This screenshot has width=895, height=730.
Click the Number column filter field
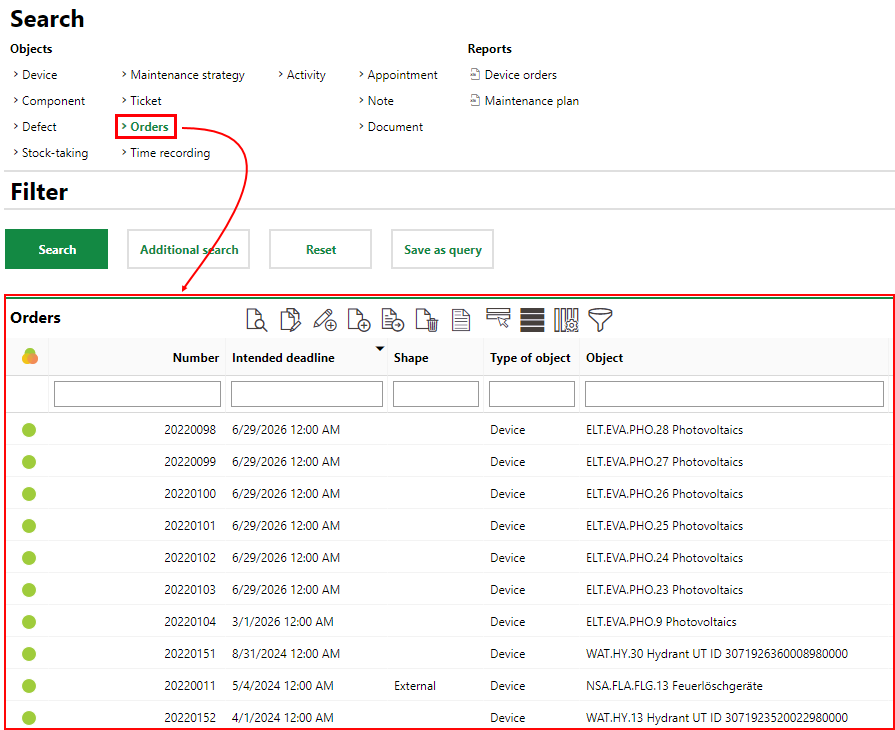click(x=137, y=394)
